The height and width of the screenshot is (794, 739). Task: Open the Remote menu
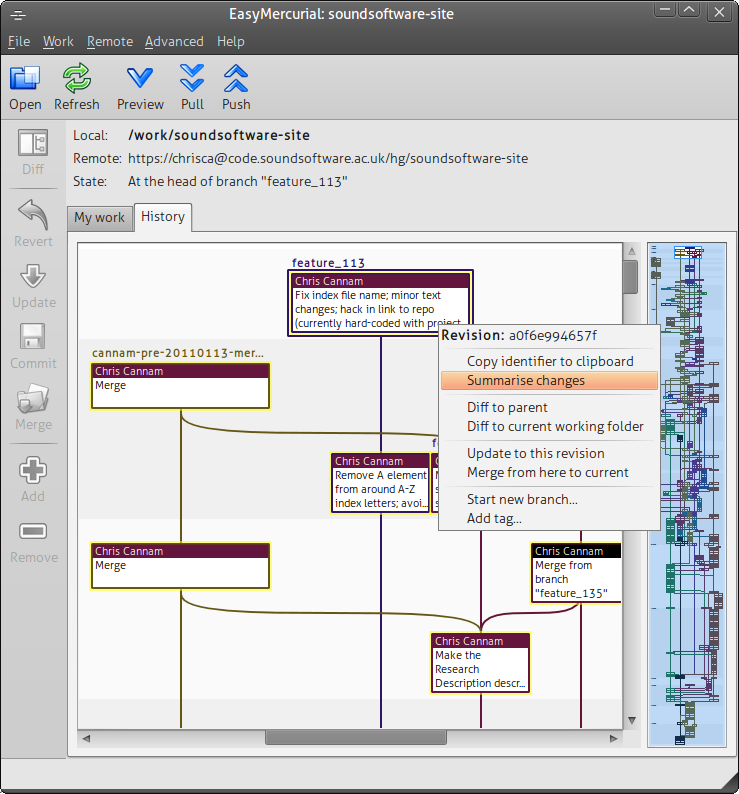(110, 42)
